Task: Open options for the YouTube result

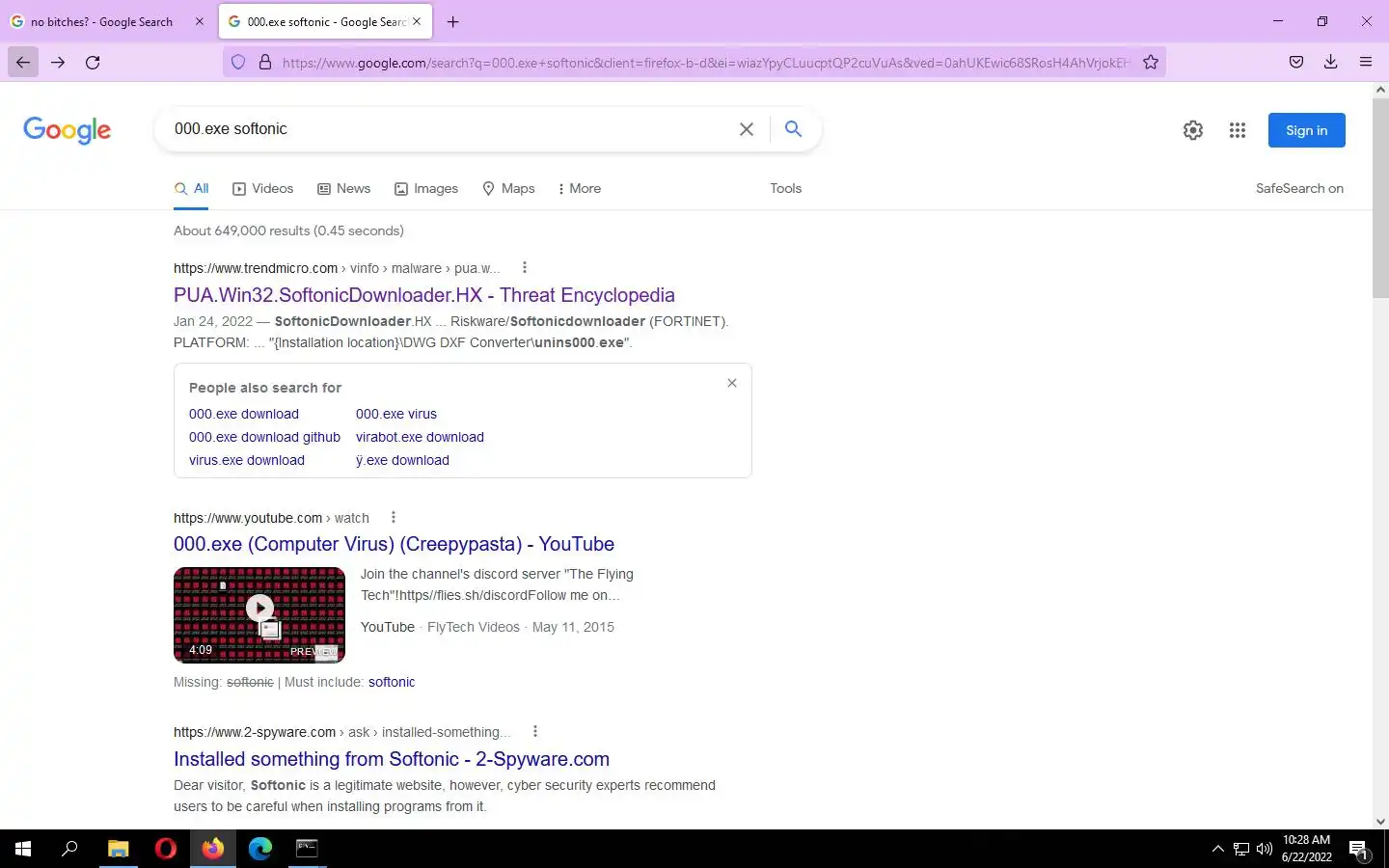Action: pyautogui.click(x=393, y=517)
